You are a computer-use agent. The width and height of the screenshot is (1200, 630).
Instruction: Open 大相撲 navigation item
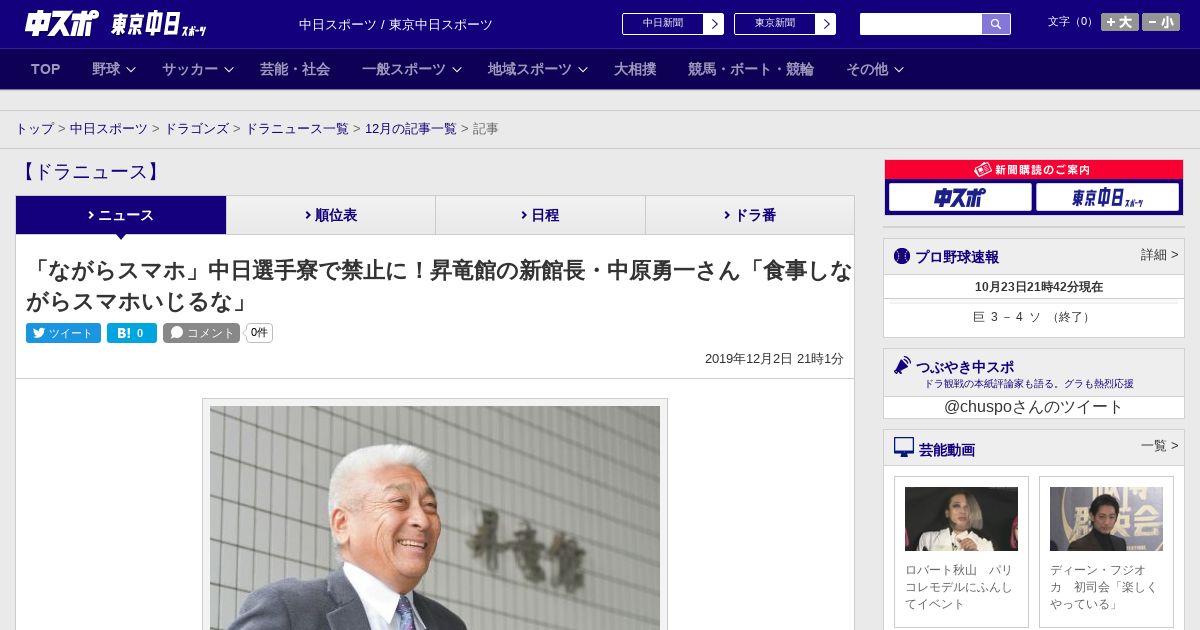(x=635, y=69)
